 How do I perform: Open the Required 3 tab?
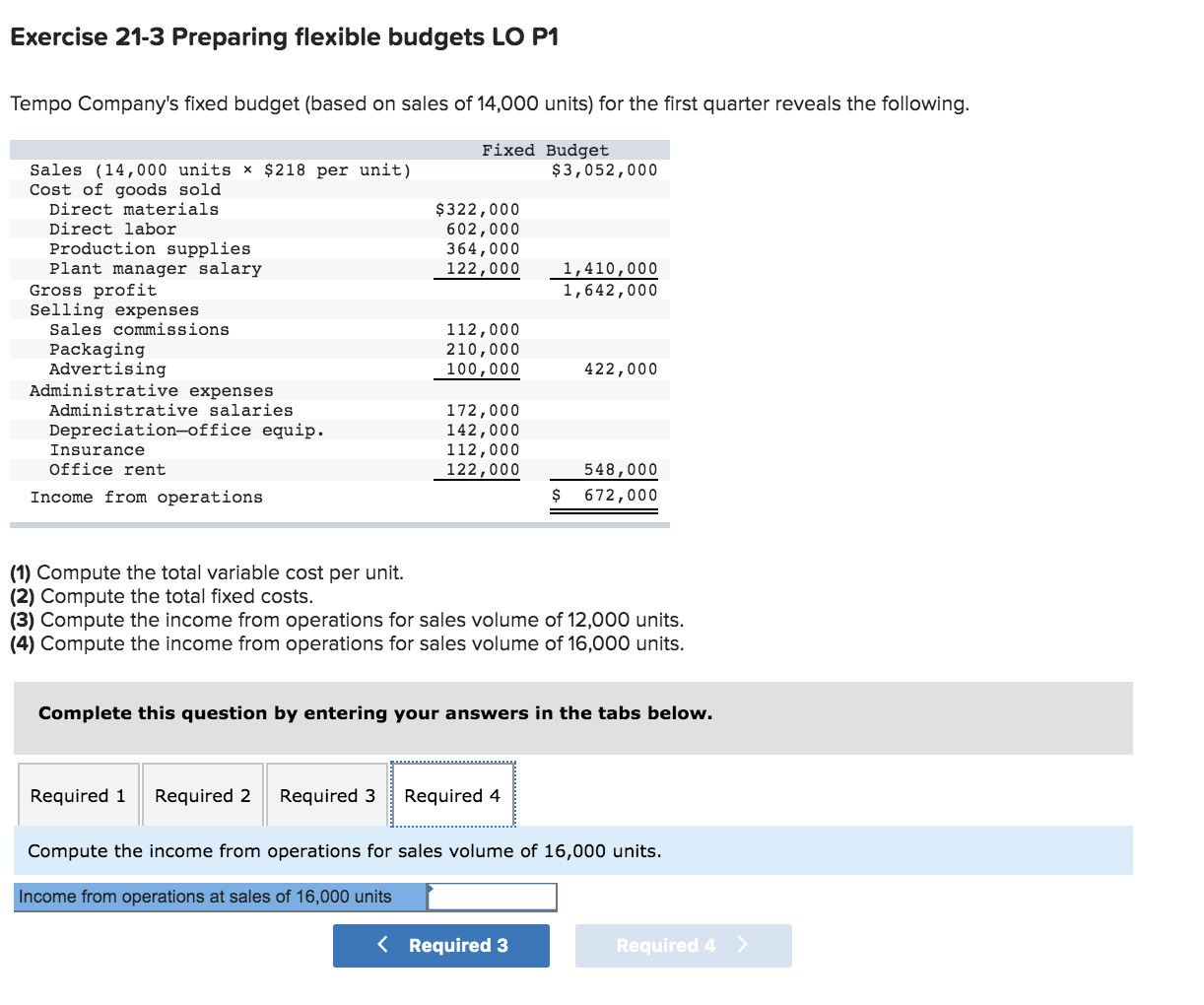326,795
